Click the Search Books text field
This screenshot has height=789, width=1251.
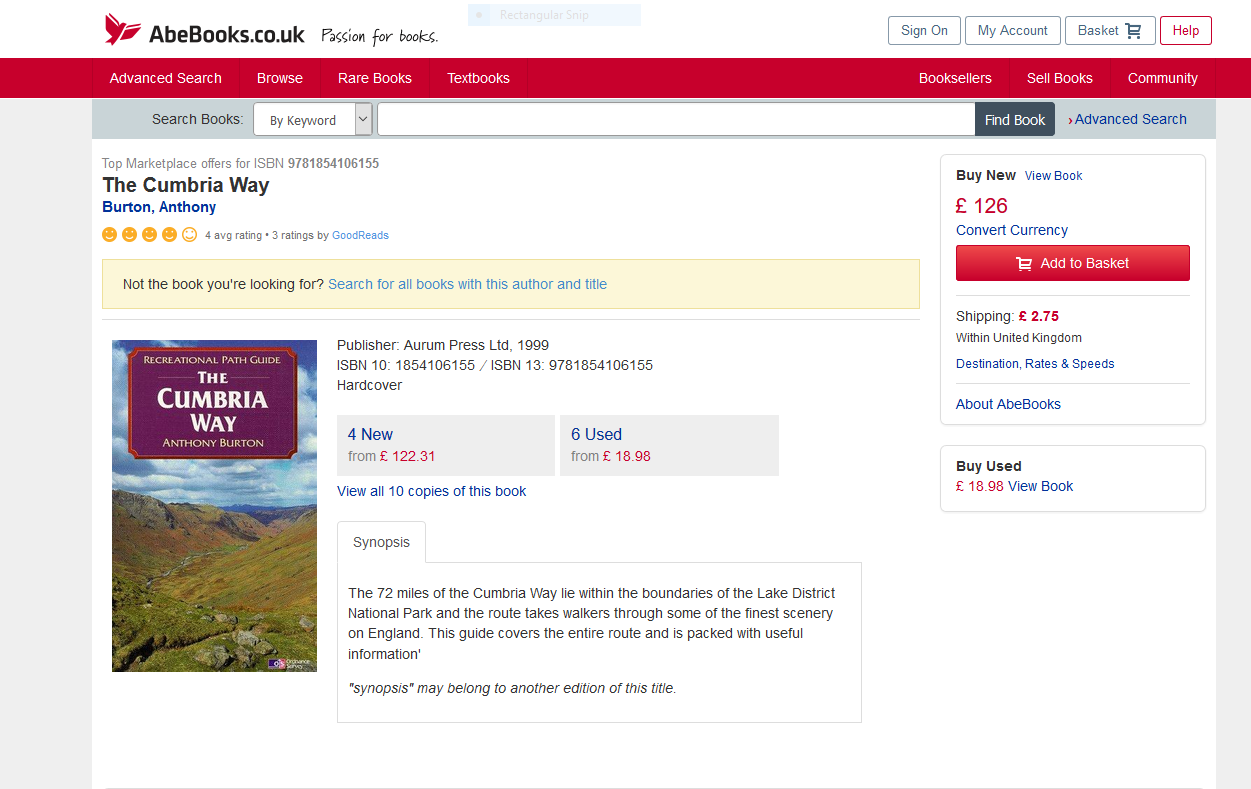coord(675,120)
